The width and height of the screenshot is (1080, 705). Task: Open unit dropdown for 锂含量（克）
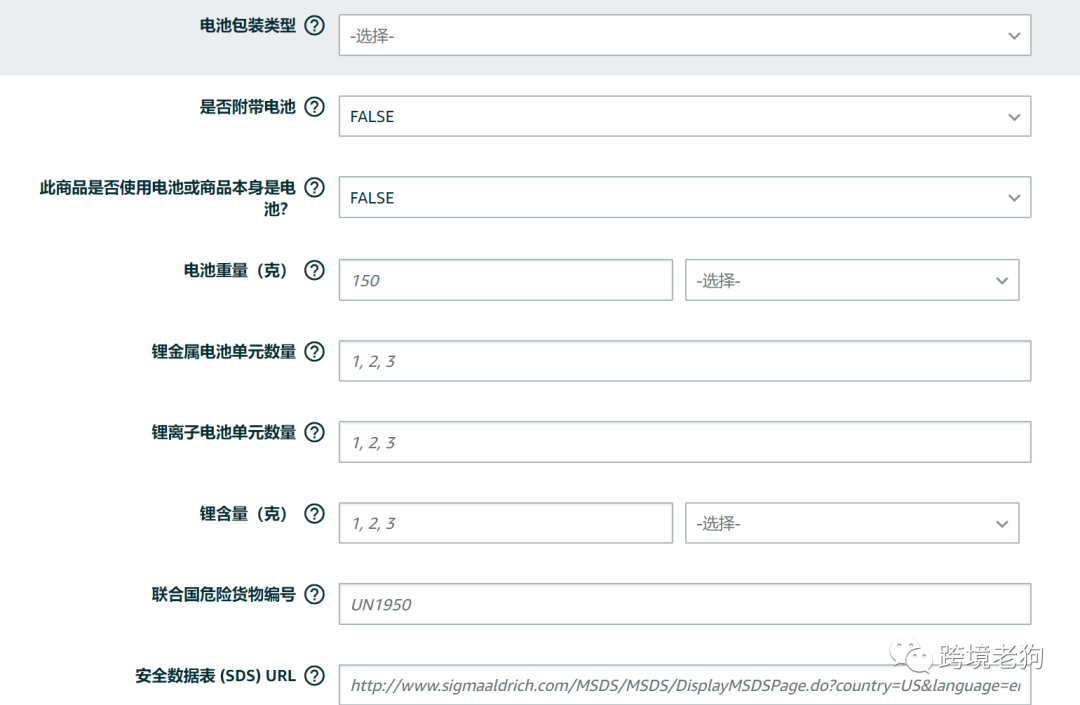click(x=852, y=523)
